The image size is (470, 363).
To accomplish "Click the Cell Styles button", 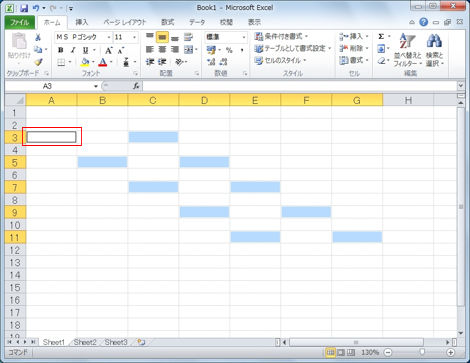I will [x=280, y=60].
